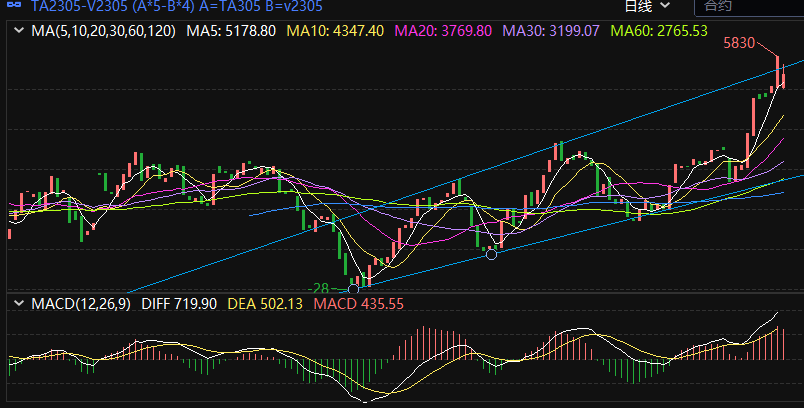The height and width of the screenshot is (408, 804).
Task: Collapse the MA indicator panel chevron
Action: tap(17, 31)
